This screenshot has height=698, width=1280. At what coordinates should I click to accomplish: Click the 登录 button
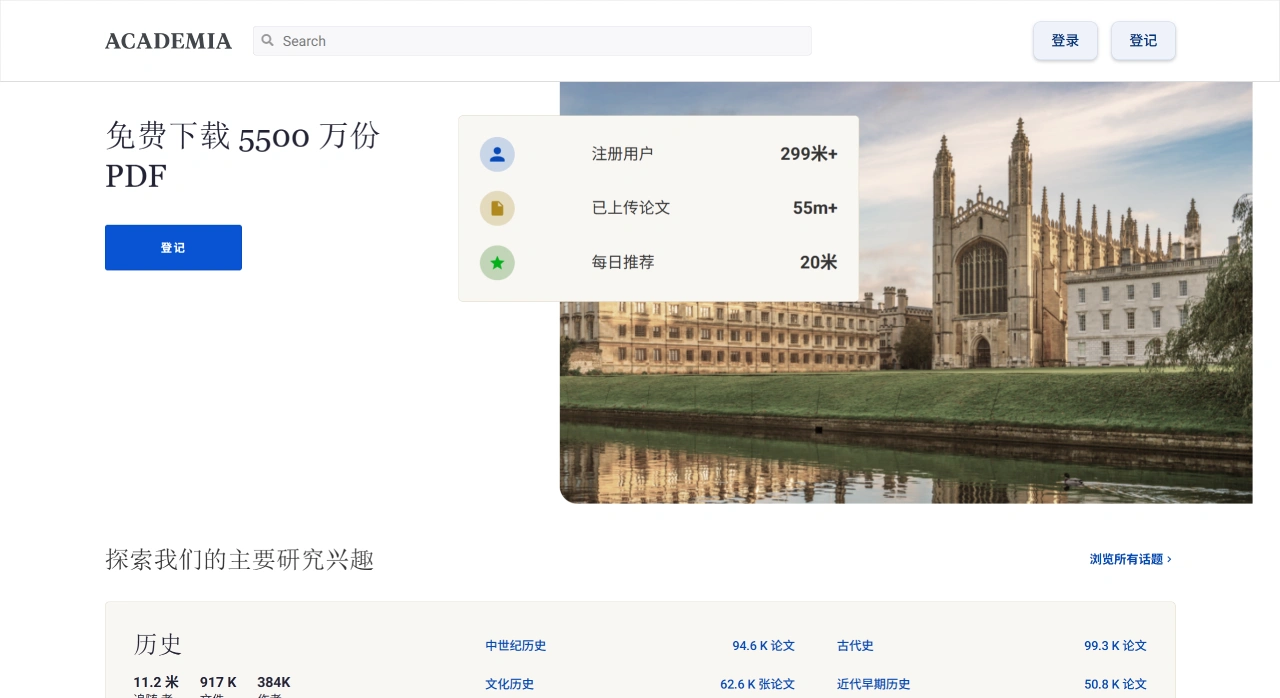pos(1065,41)
